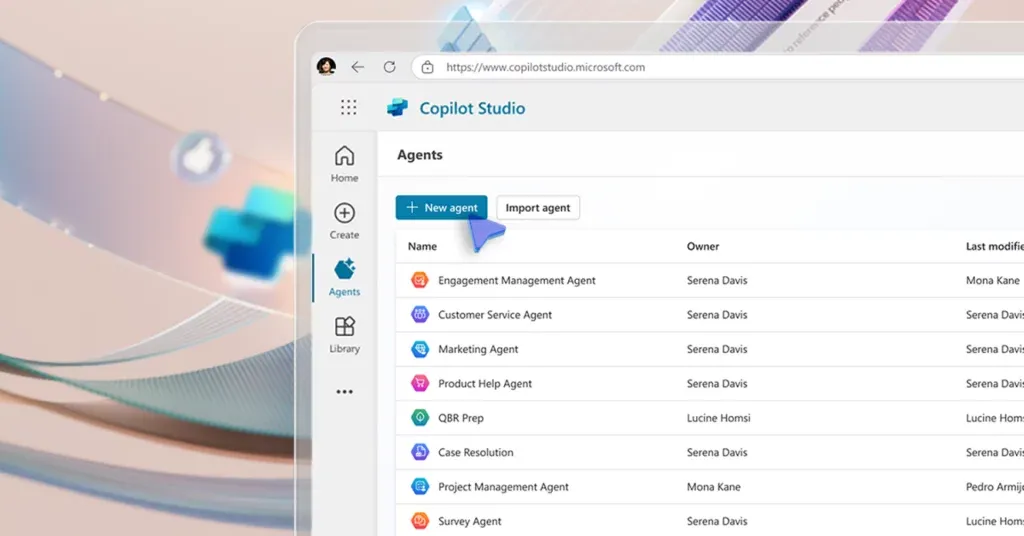Viewport: 1024px width, 536px height.
Task: Click the browser profile avatar
Action: (x=327, y=67)
